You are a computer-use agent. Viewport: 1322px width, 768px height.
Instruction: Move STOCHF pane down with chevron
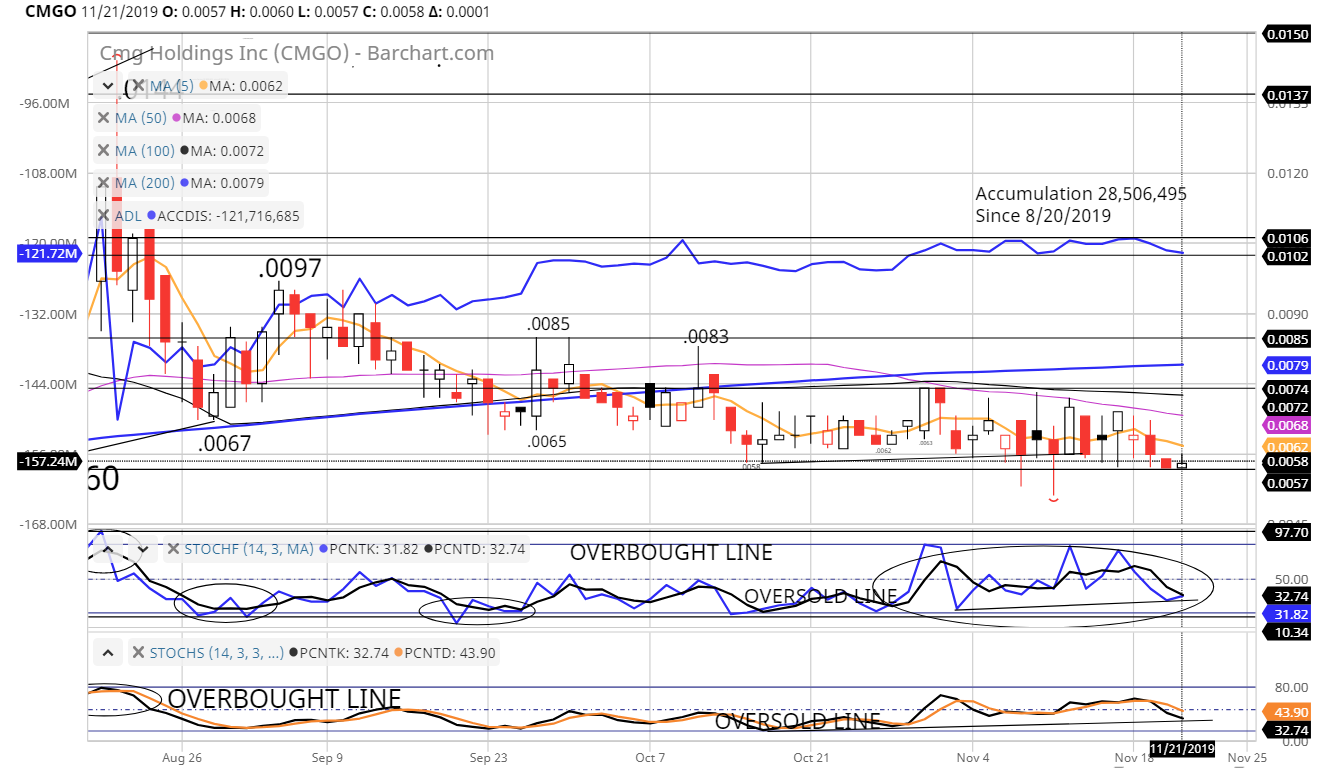tap(143, 549)
